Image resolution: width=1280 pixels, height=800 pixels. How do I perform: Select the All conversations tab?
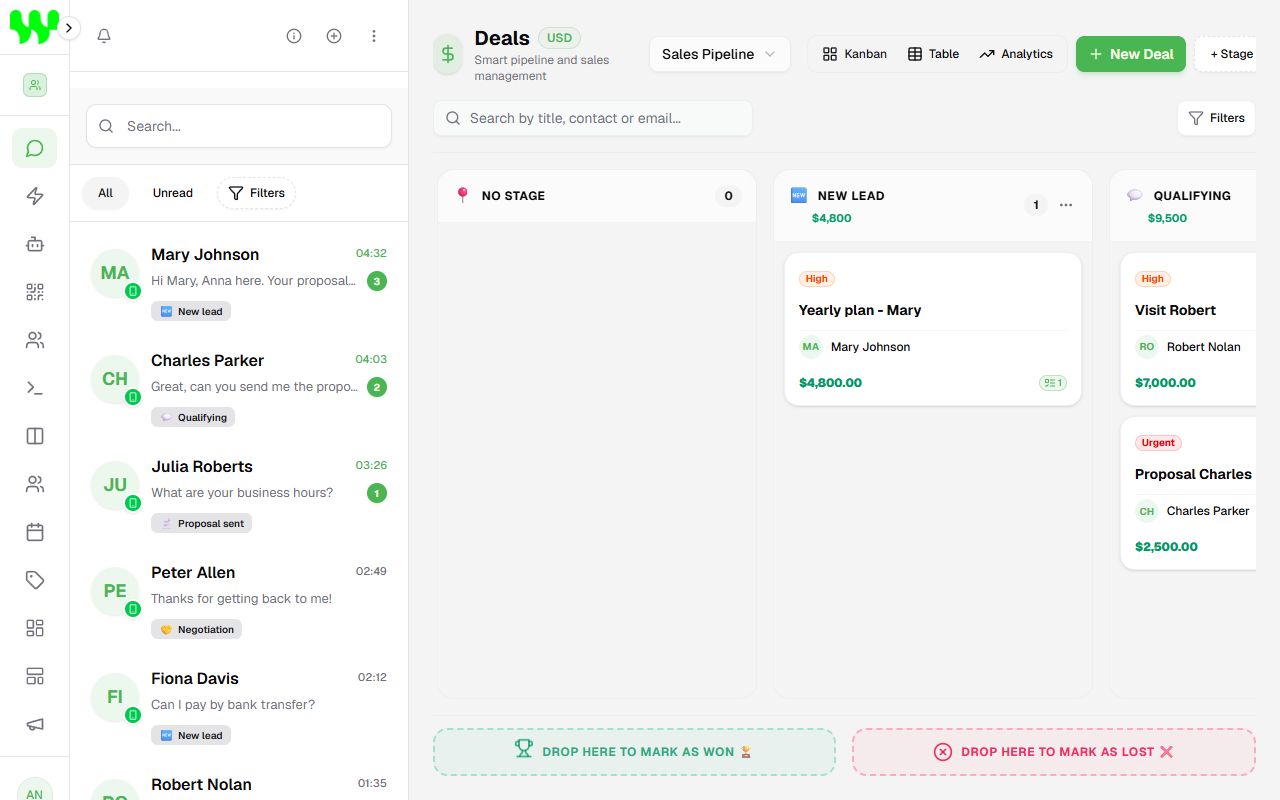[105, 193]
